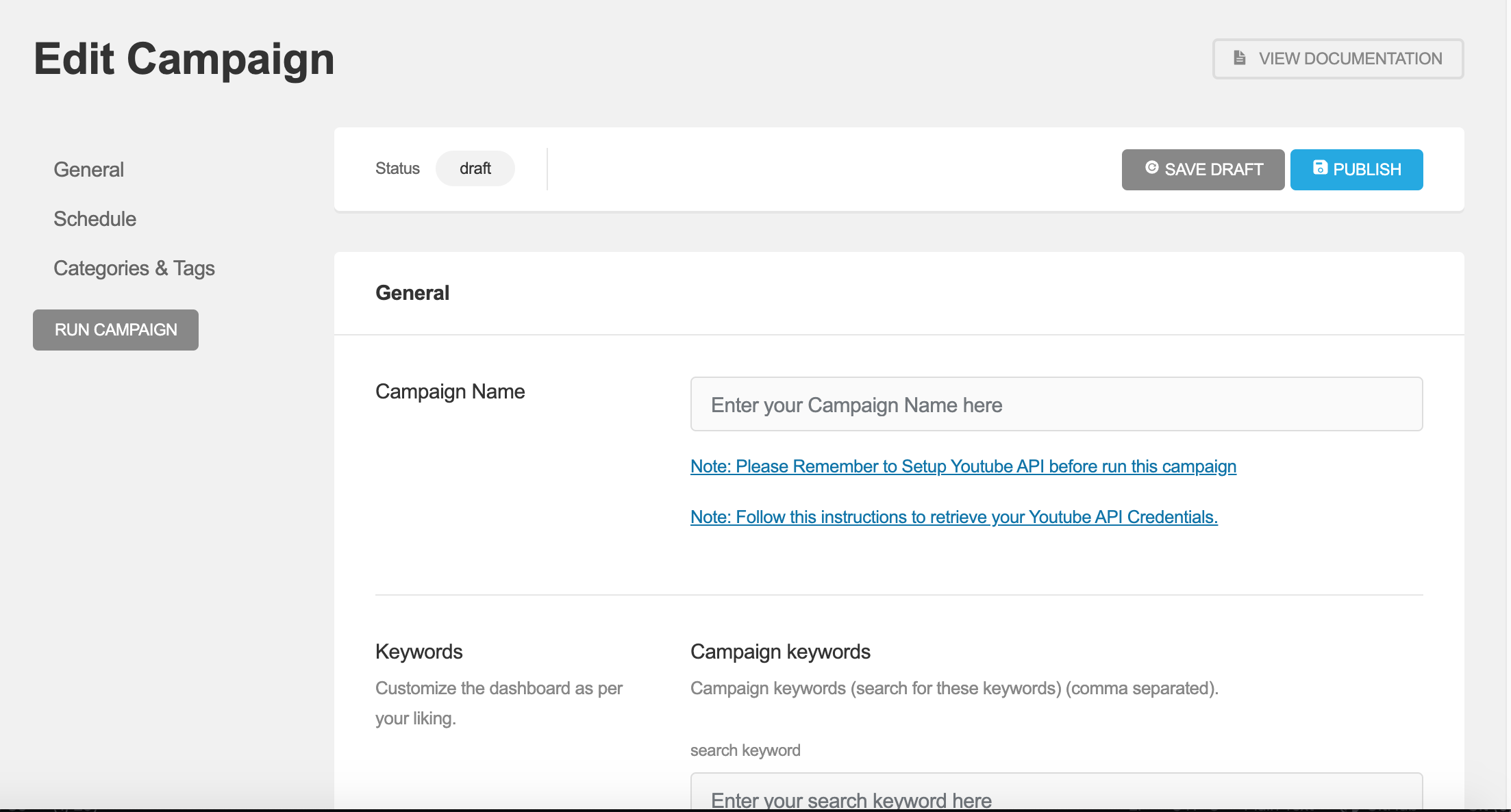Follow the retrieve Youtube API Credentials link
Image resolution: width=1511 pixels, height=812 pixels.
(x=953, y=517)
